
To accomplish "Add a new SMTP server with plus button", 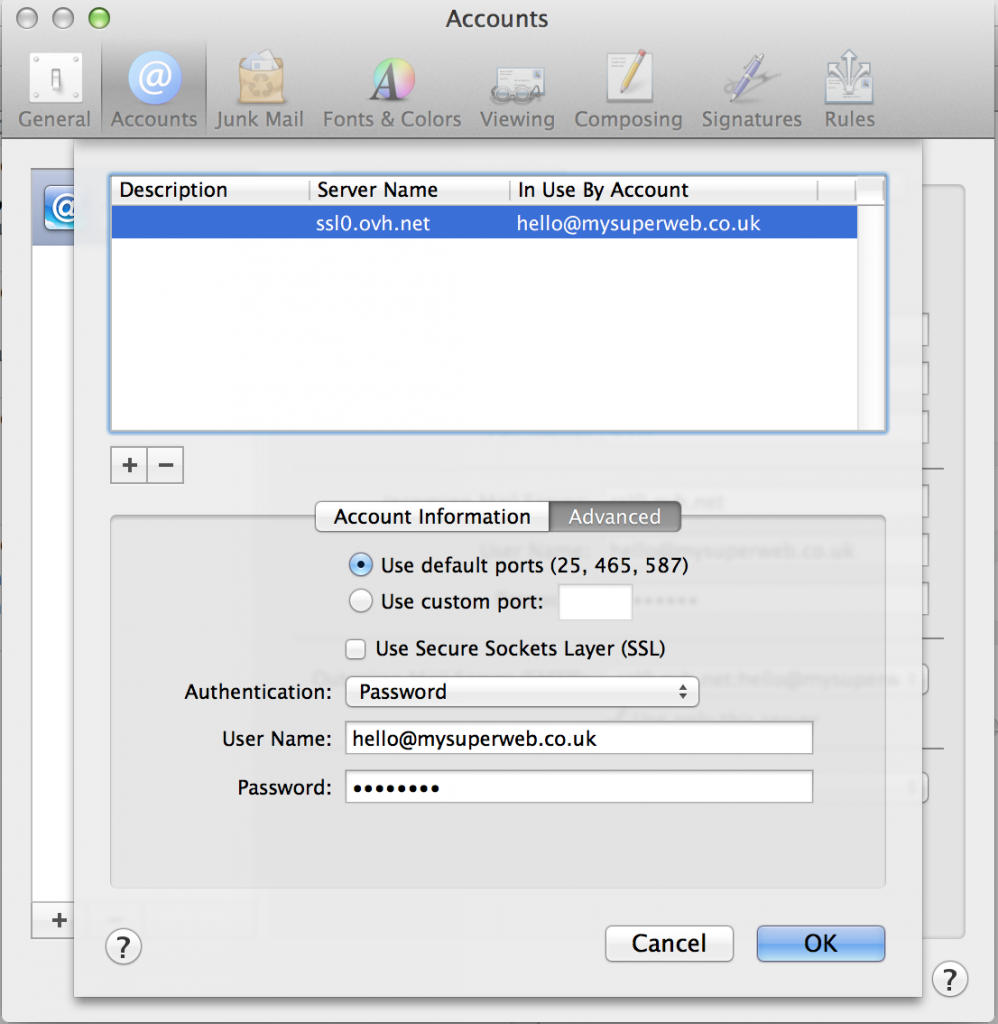I will 129,465.
